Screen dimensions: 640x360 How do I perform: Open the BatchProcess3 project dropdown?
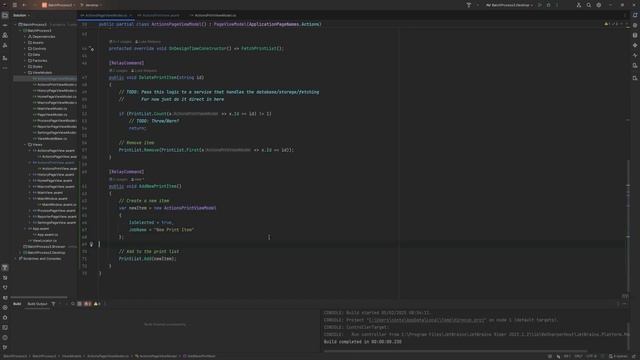[59, 5]
